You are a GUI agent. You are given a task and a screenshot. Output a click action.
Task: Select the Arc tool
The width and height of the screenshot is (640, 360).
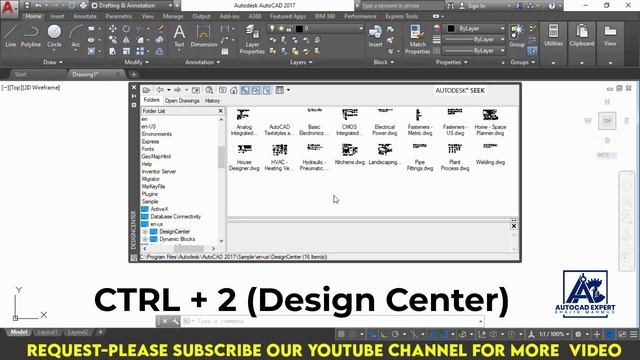pyautogui.click(x=76, y=36)
